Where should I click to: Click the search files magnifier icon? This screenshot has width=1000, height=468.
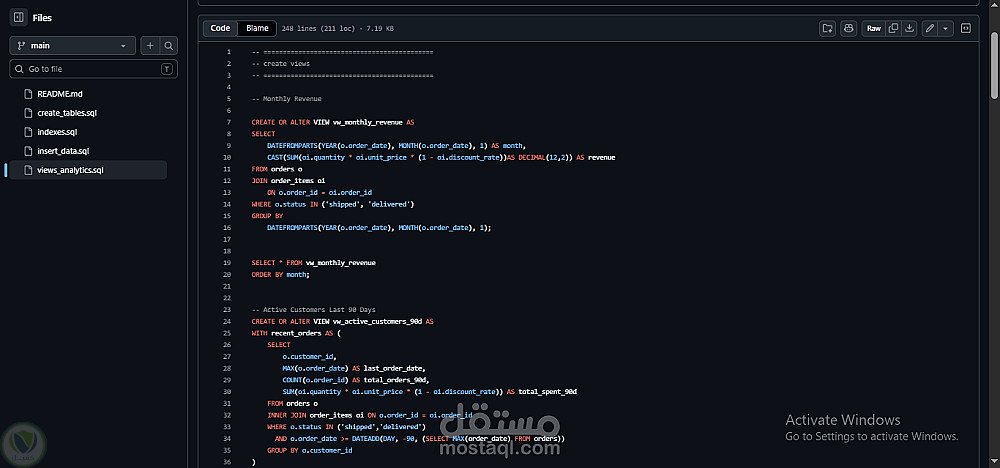coord(168,46)
